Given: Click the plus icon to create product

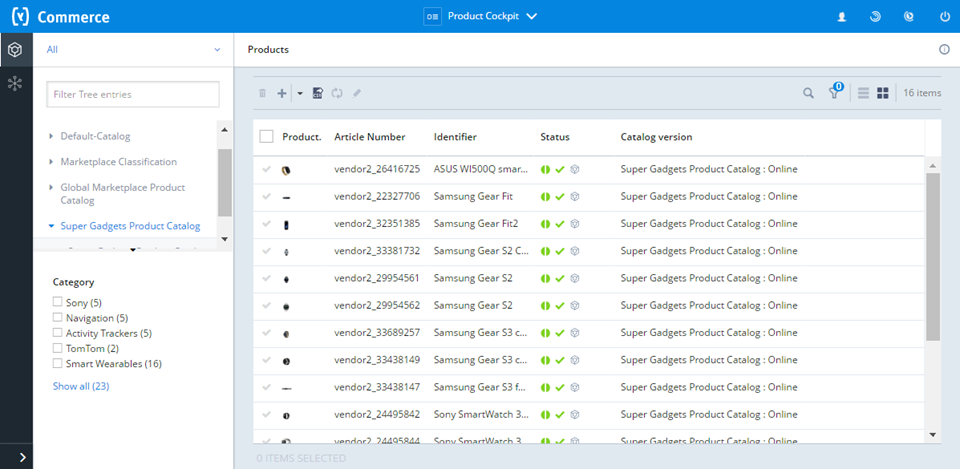Looking at the screenshot, I should coord(282,93).
